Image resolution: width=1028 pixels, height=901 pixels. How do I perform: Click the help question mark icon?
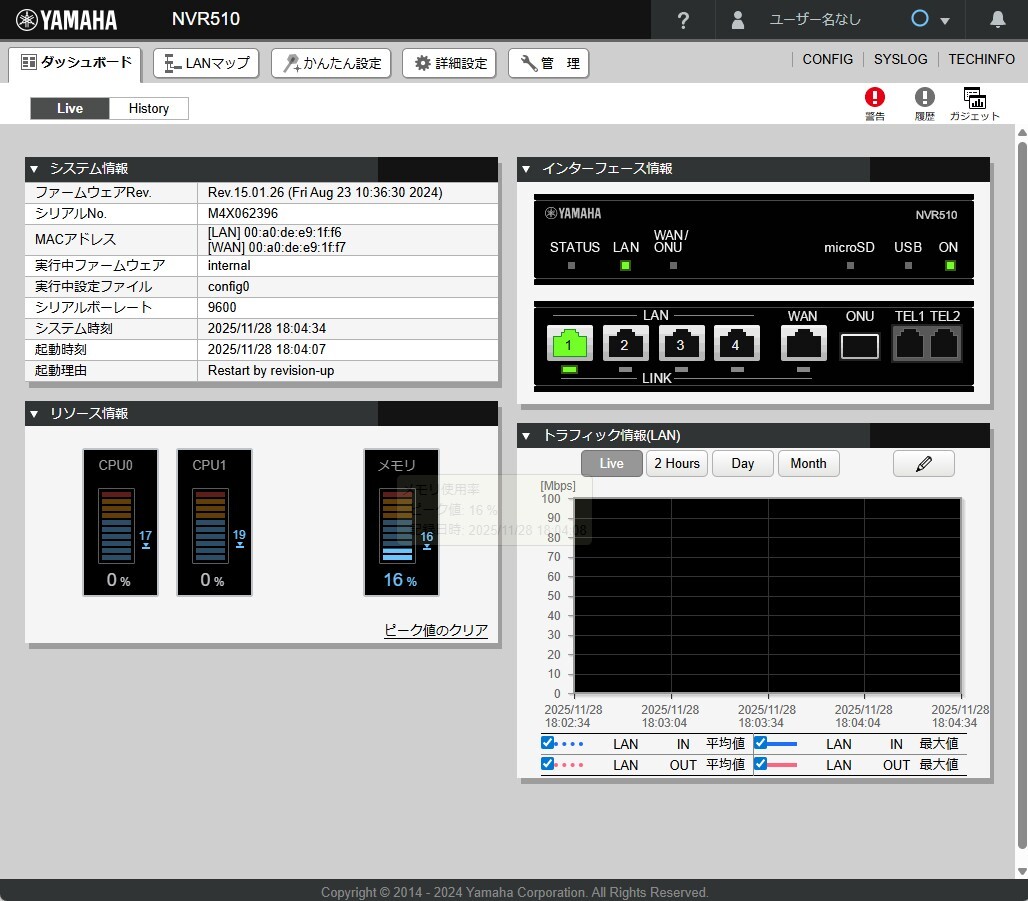click(683, 20)
